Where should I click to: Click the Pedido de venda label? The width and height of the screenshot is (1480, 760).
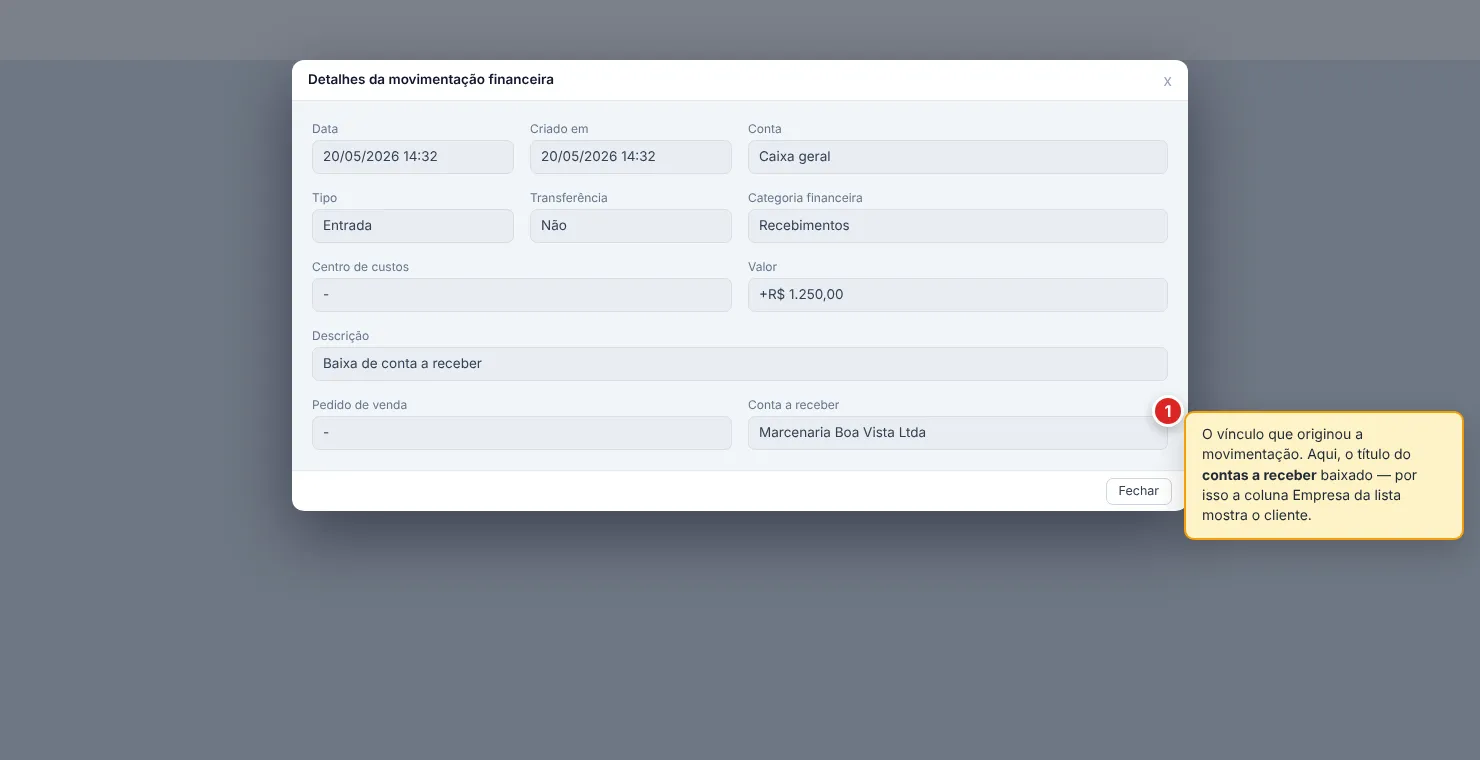[359, 405]
